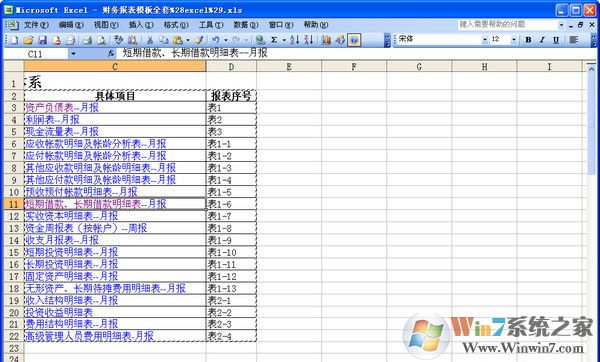600x362 pixels.
Task: Click the AutoSum sigma icon
Action: pyautogui.click(x=274, y=40)
